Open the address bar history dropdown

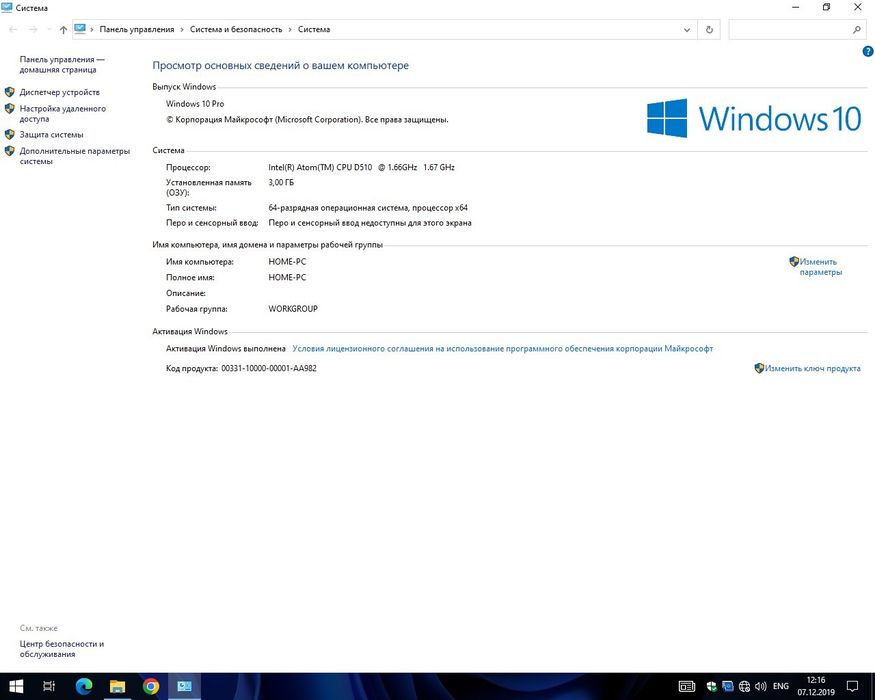pos(687,30)
